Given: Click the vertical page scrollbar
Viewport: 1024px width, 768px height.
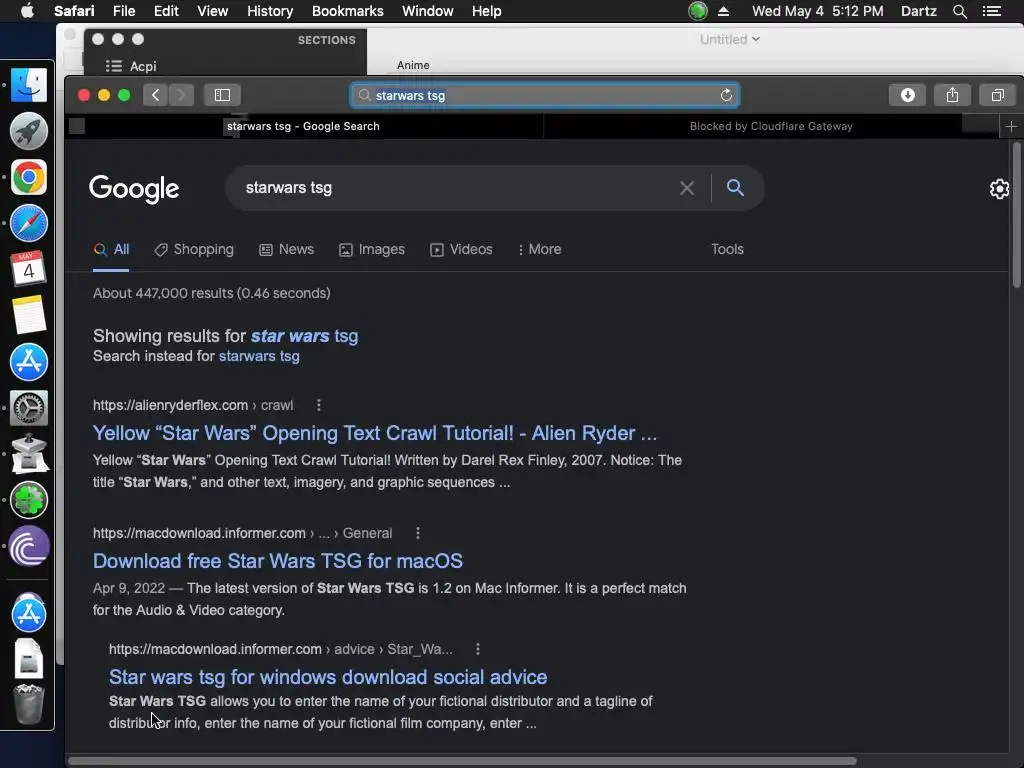Looking at the screenshot, I should point(1016,216).
